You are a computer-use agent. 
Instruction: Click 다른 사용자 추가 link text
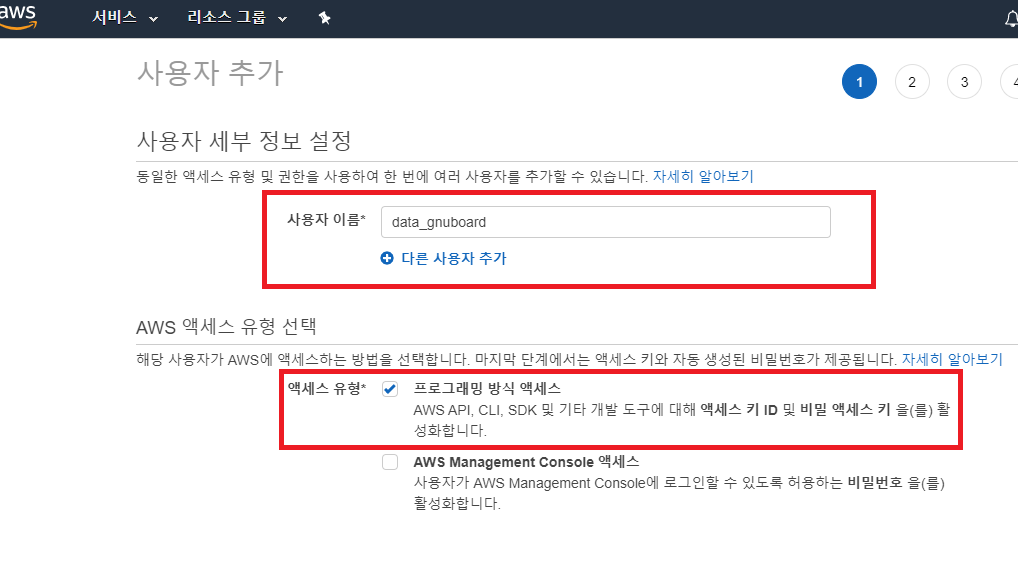point(454,258)
